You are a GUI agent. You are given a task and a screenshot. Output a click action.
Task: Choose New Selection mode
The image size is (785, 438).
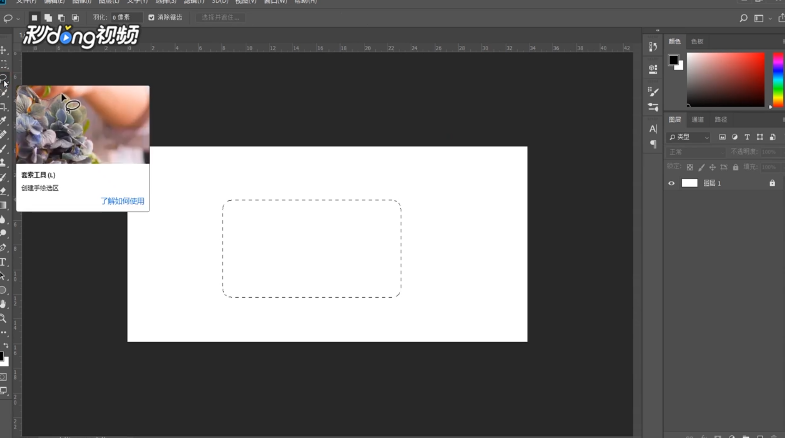(x=34, y=18)
